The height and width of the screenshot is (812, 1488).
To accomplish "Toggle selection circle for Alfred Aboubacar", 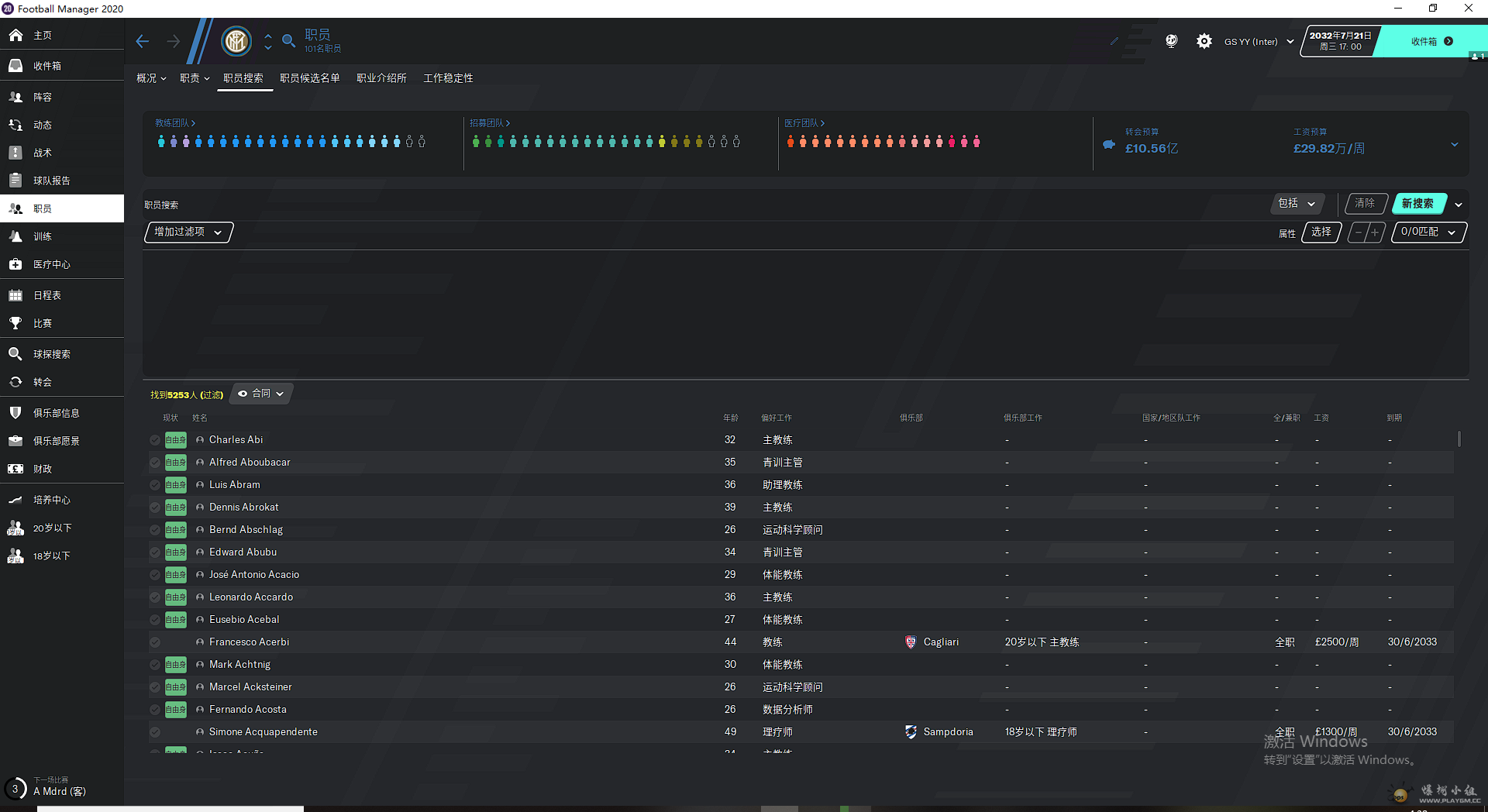I will pyautogui.click(x=155, y=463).
